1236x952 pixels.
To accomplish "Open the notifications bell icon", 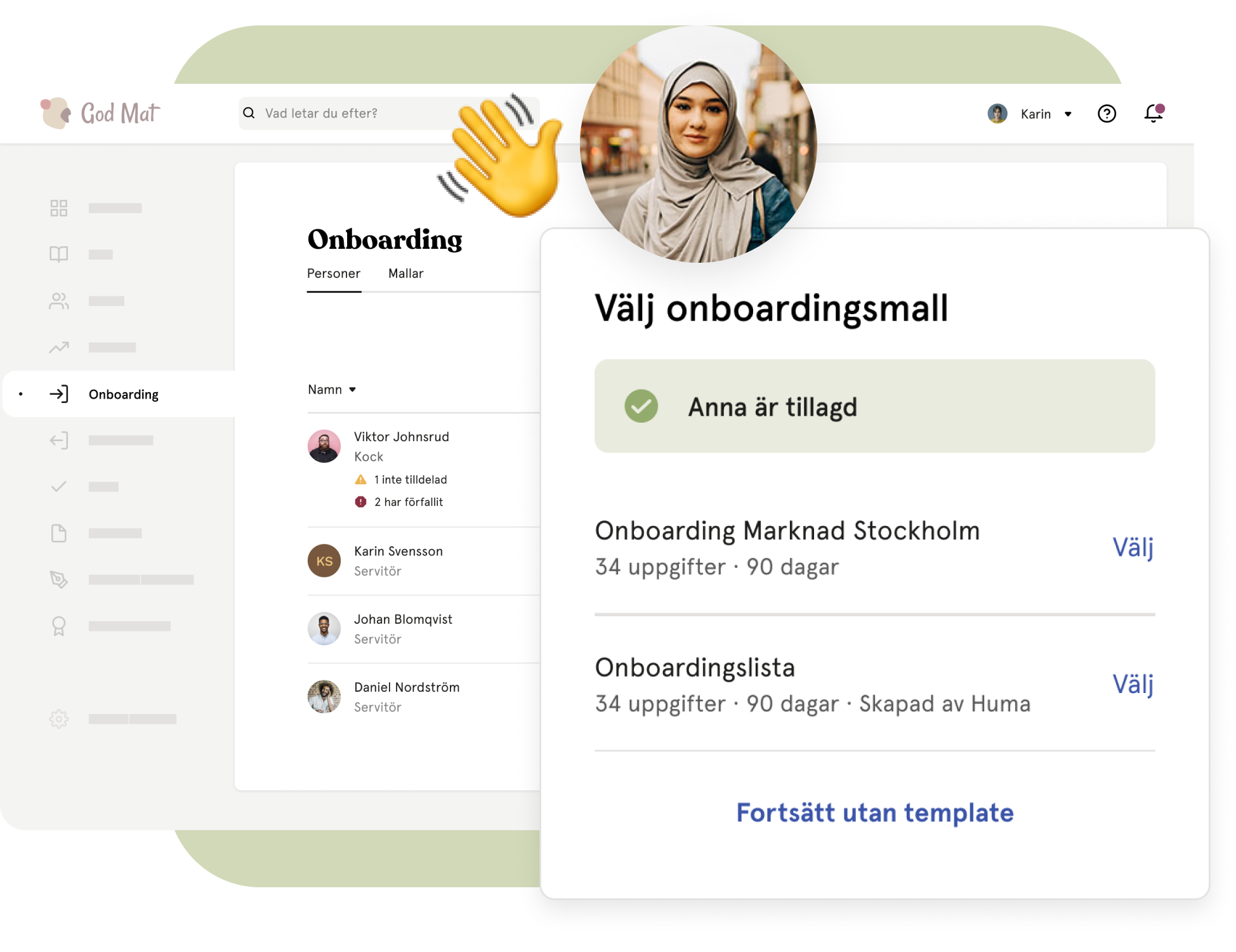I will click(x=1154, y=113).
